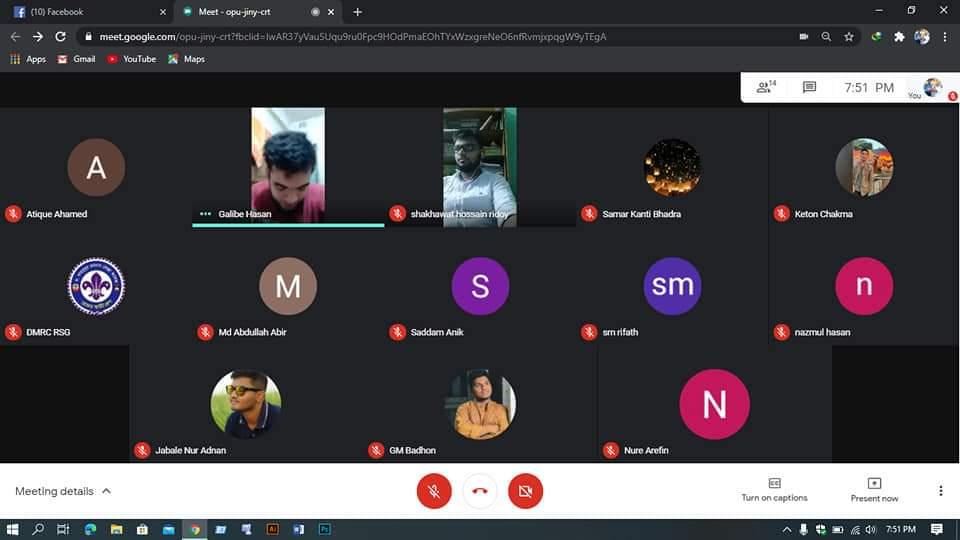This screenshot has width=960, height=540.
Task: Open Illustrator from the taskbar
Action: (272, 529)
